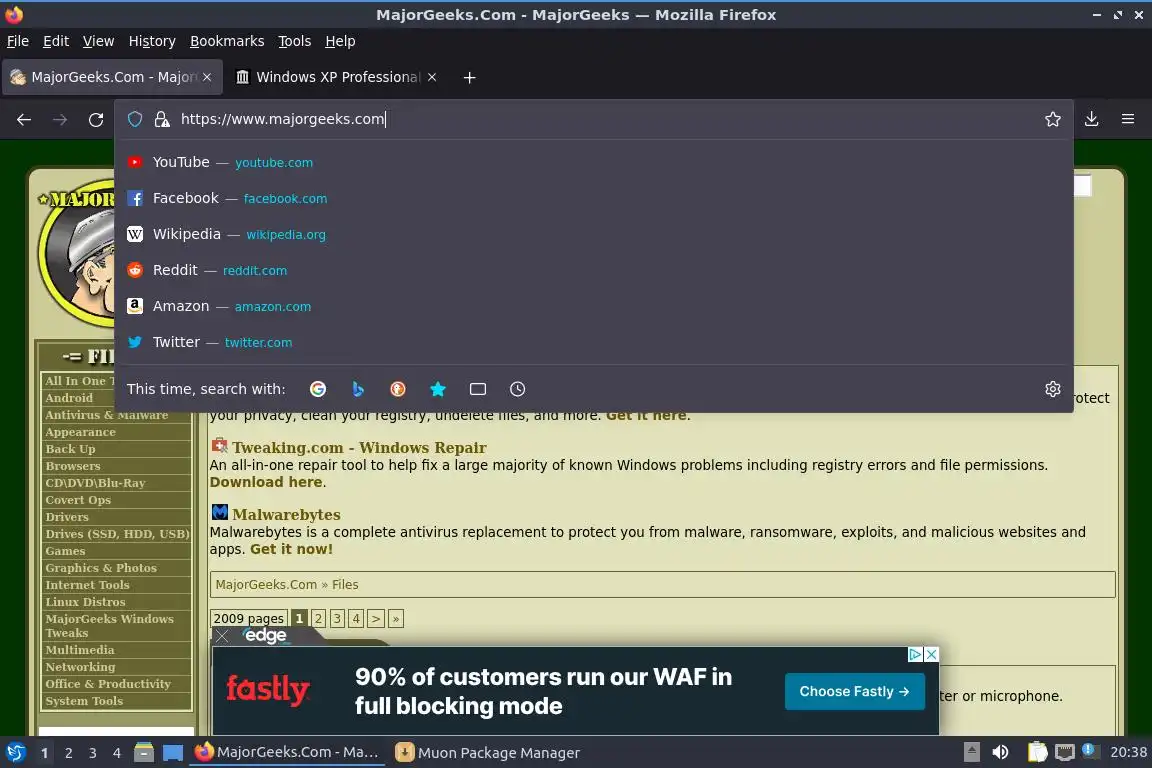Click the show desktop taskbar icon
Screen dimensions: 1152x768
(x=173, y=752)
